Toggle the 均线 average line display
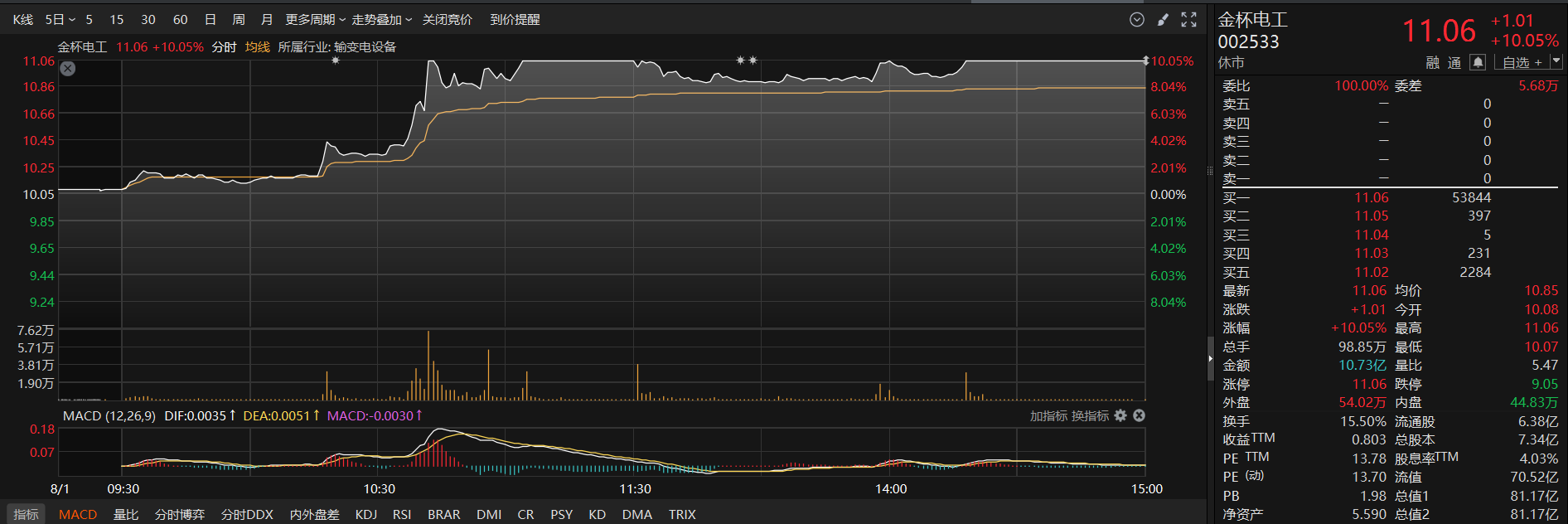The height and width of the screenshot is (524, 1568). (x=257, y=47)
